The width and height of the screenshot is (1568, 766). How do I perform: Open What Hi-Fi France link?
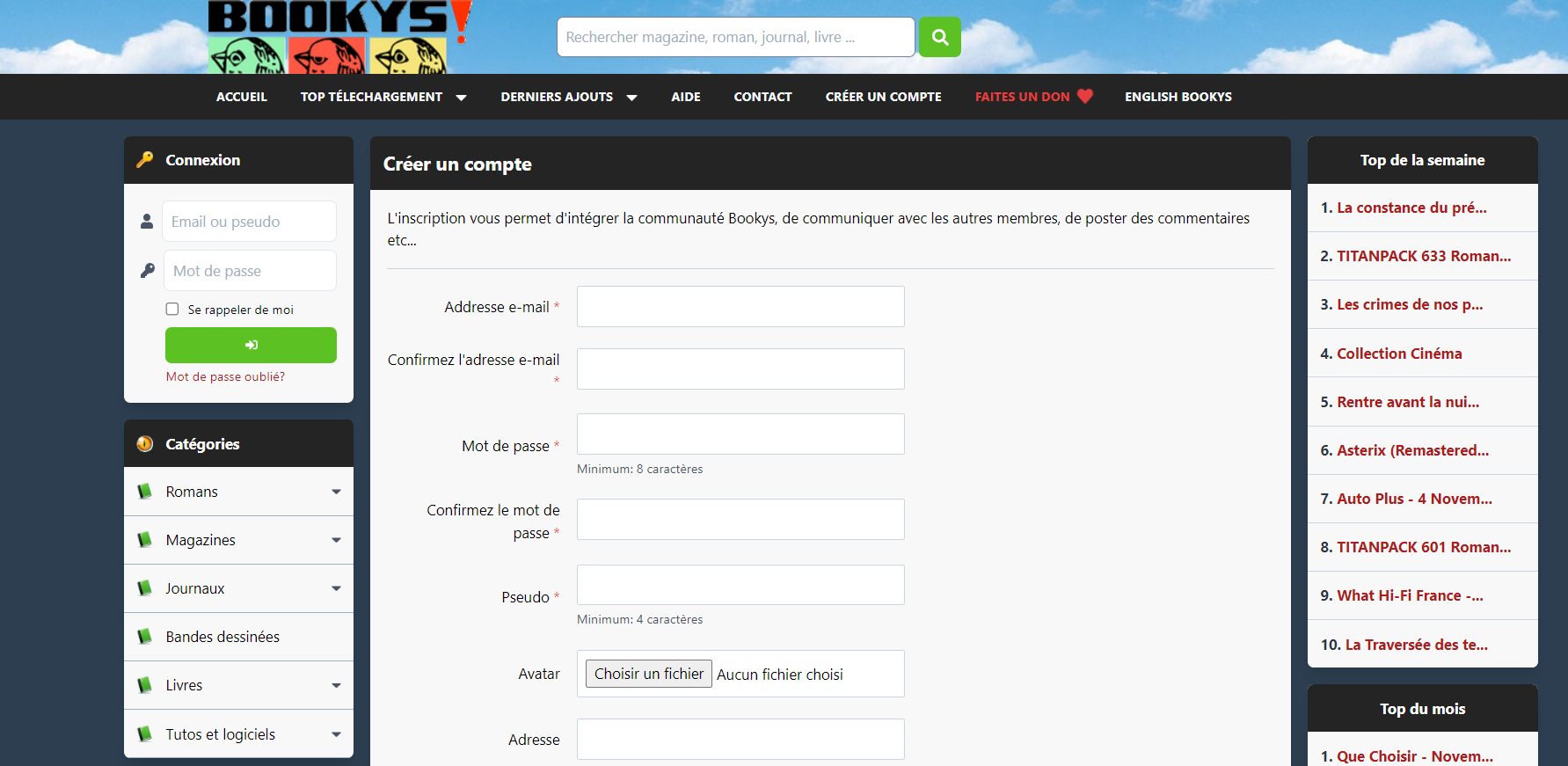pos(1410,595)
